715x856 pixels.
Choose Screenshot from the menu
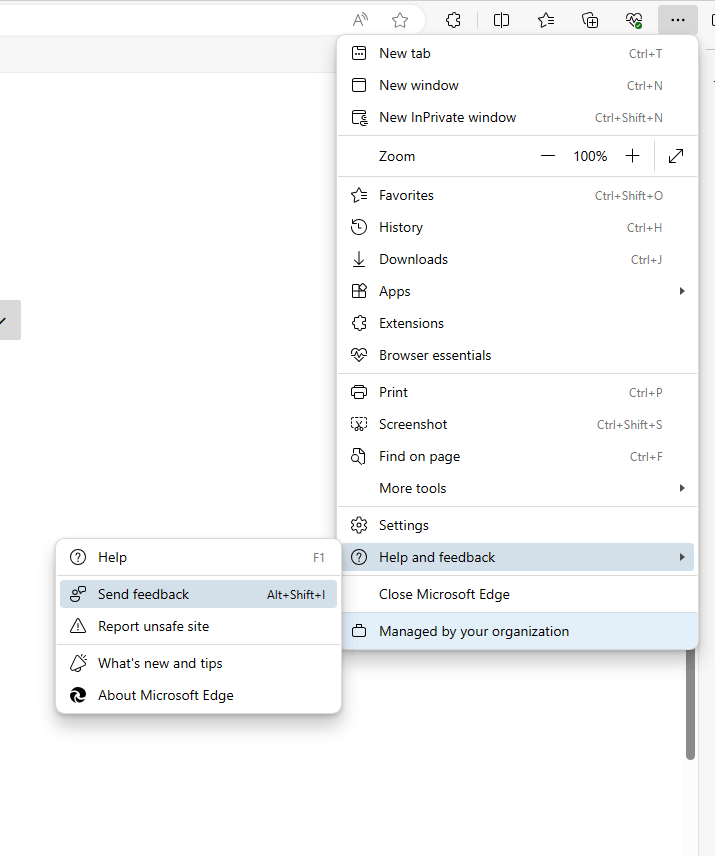pos(517,425)
